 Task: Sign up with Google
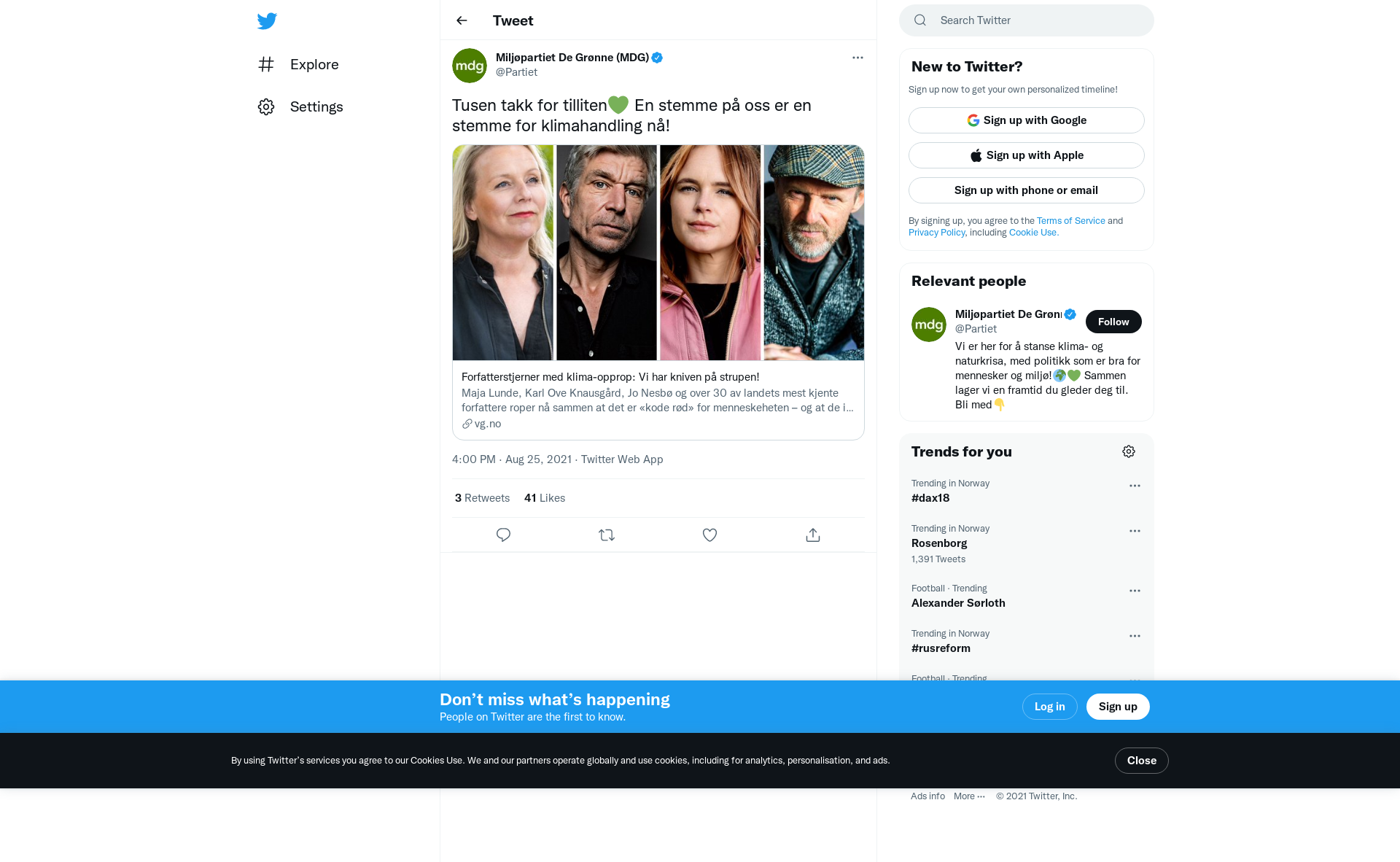(x=1027, y=120)
